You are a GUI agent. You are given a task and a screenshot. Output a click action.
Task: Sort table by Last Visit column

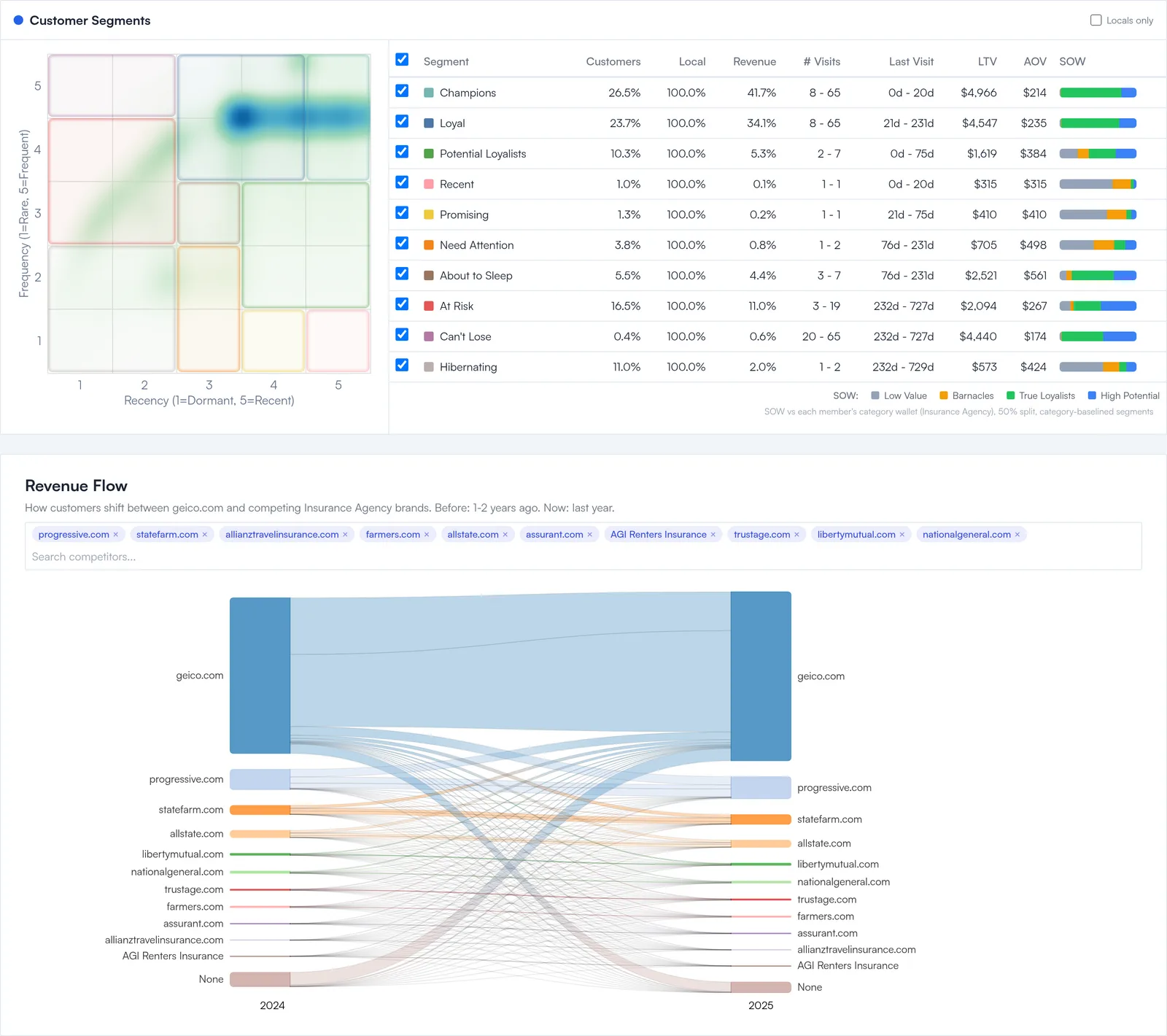pyautogui.click(x=911, y=62)
